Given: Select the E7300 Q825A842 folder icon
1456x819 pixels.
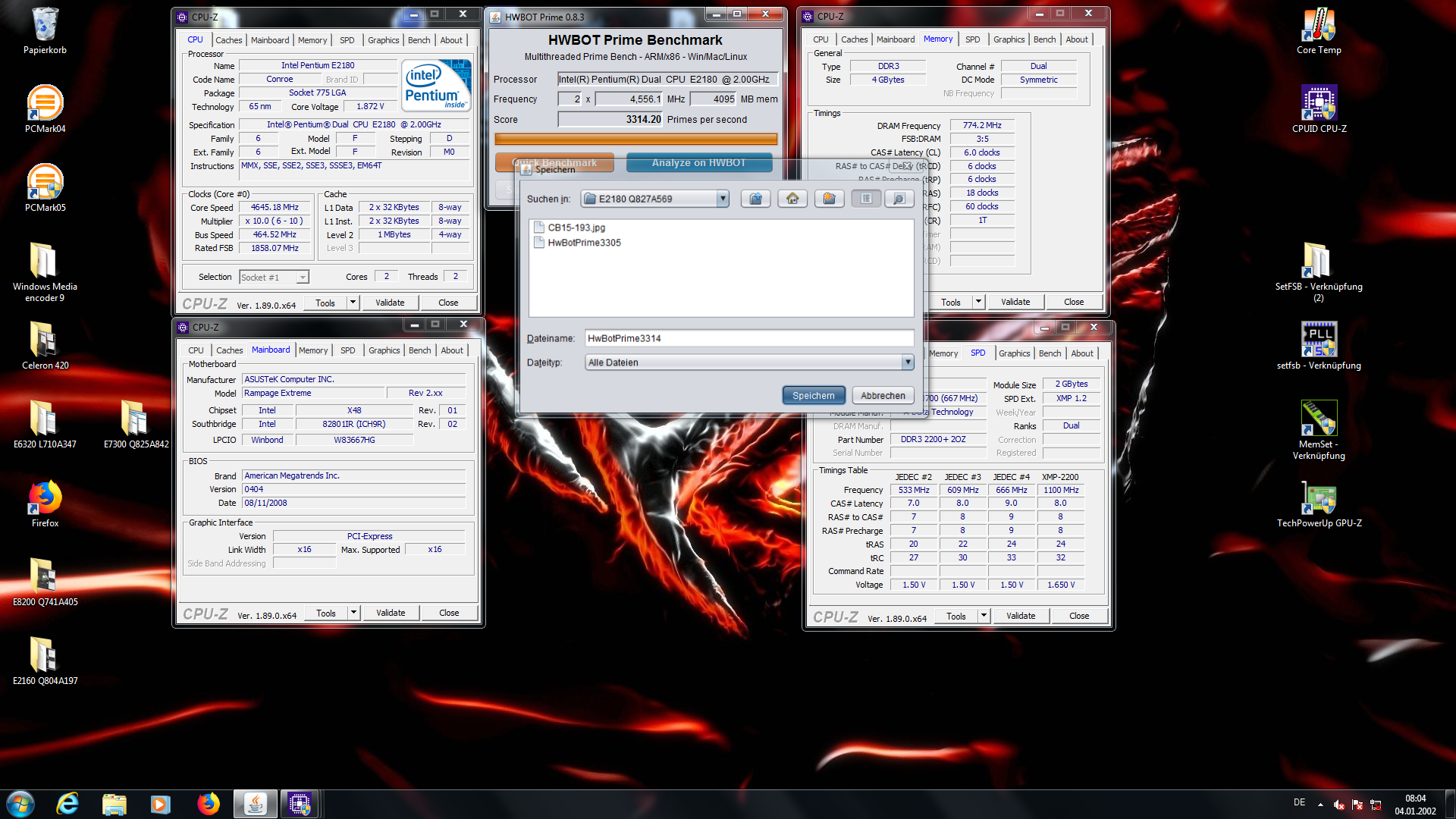Looking at the screenshot, I should tap(136, 425).
